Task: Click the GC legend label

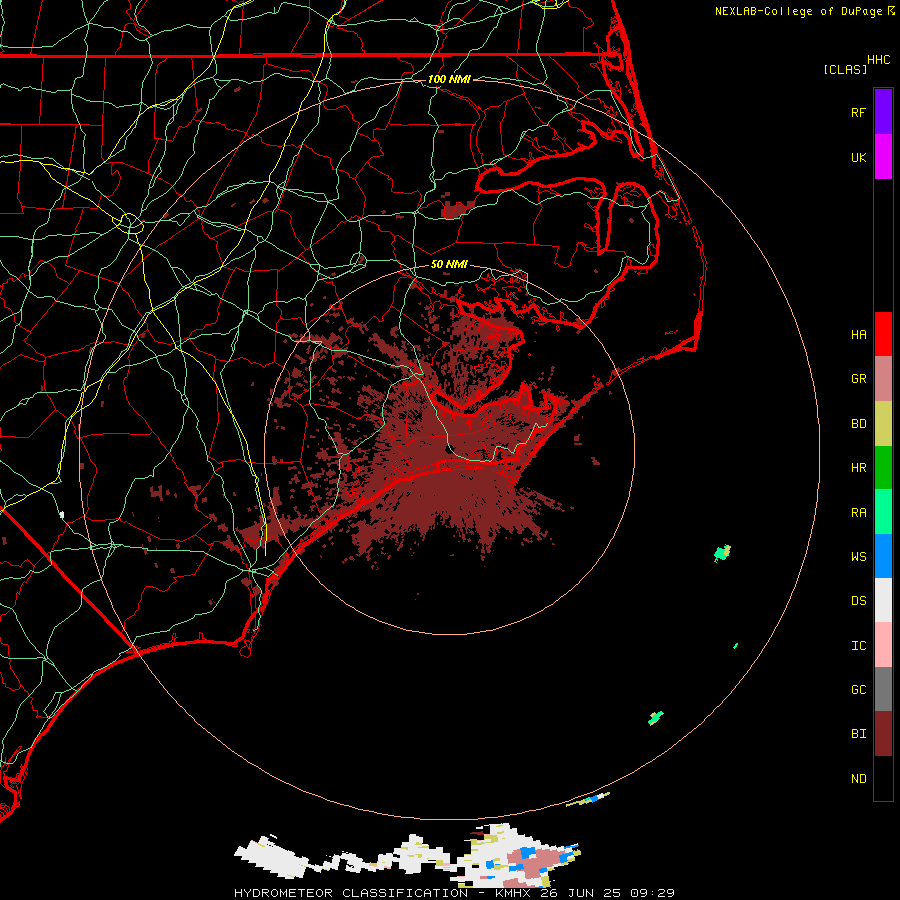Action: (858, 689)
